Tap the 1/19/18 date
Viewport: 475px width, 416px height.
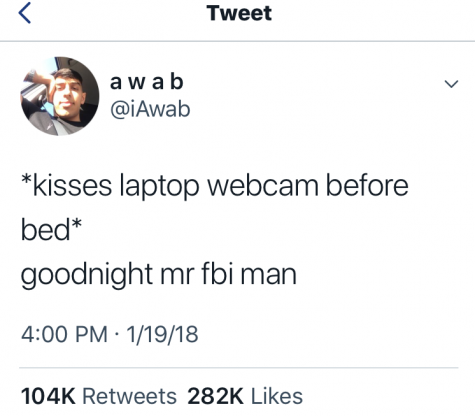162,334
